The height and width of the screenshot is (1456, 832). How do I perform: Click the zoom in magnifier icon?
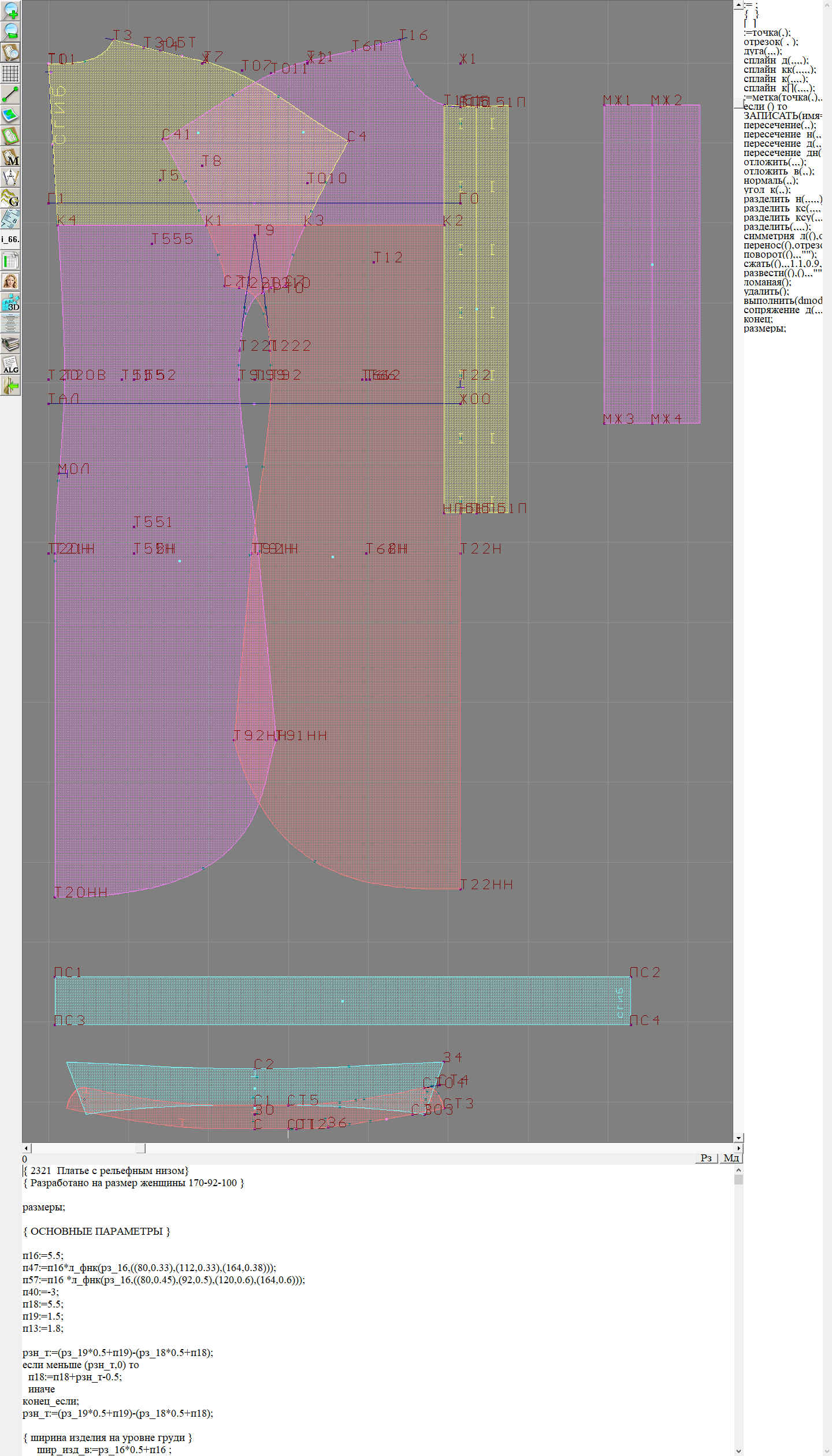pos(10,10)
